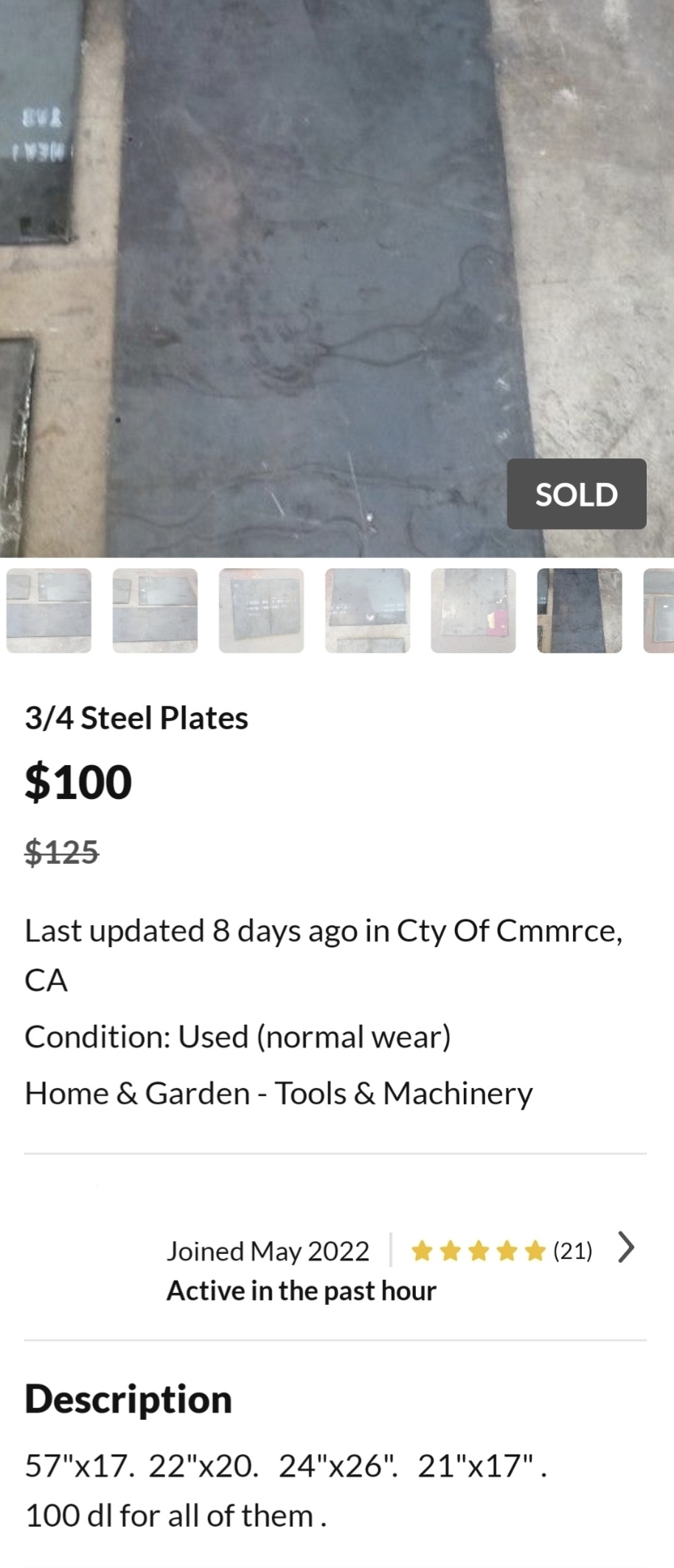Open the first steel plate thumbnail
The height and width of the screenshot is (1568, 674).
[x=49, y=610]
